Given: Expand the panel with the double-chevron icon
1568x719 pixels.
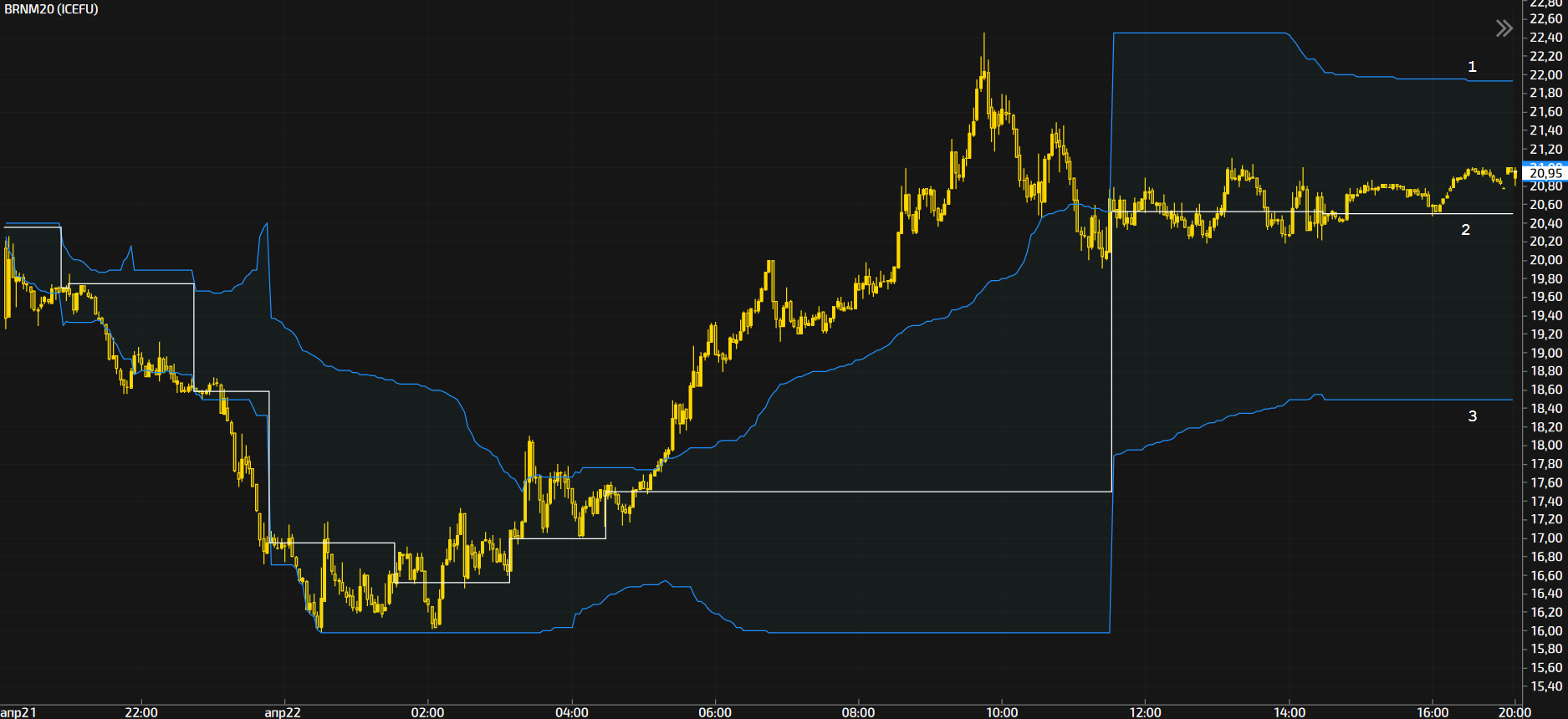Looking at the screenshot, I should (x=1504, y=29).
